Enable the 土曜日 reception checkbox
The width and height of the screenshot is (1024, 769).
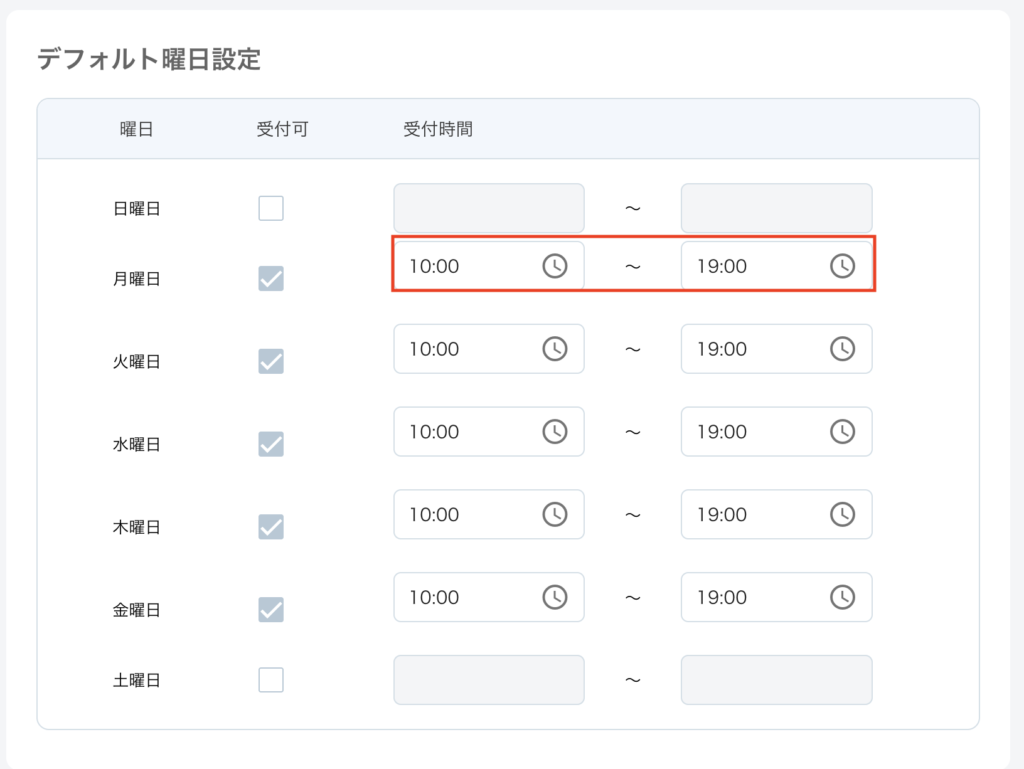[271, 680]
